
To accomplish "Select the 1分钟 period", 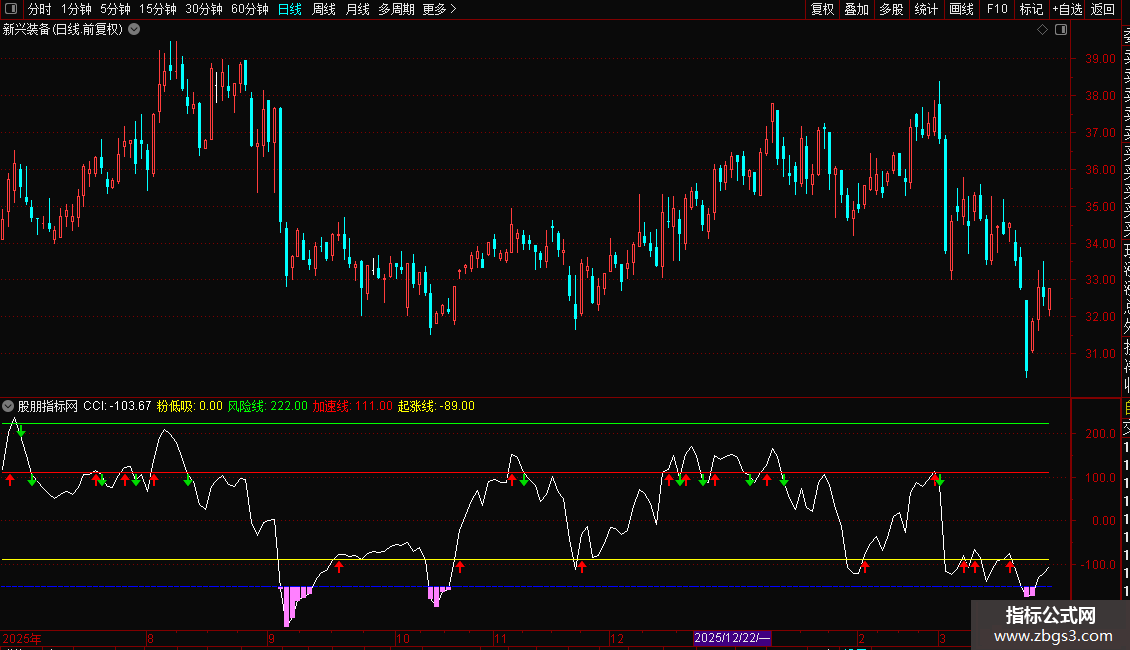I will tap(76, 9).
